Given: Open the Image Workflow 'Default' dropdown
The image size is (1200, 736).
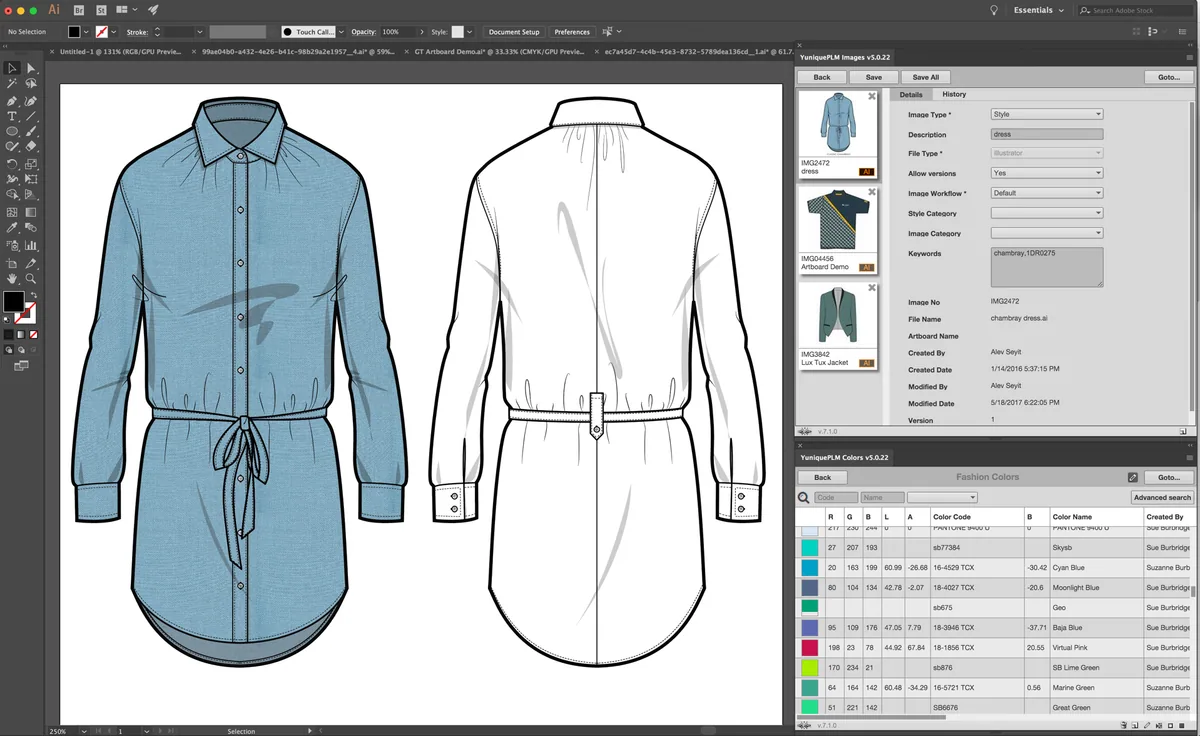Looking at the screenshot, I should (x=1046, y=193).
